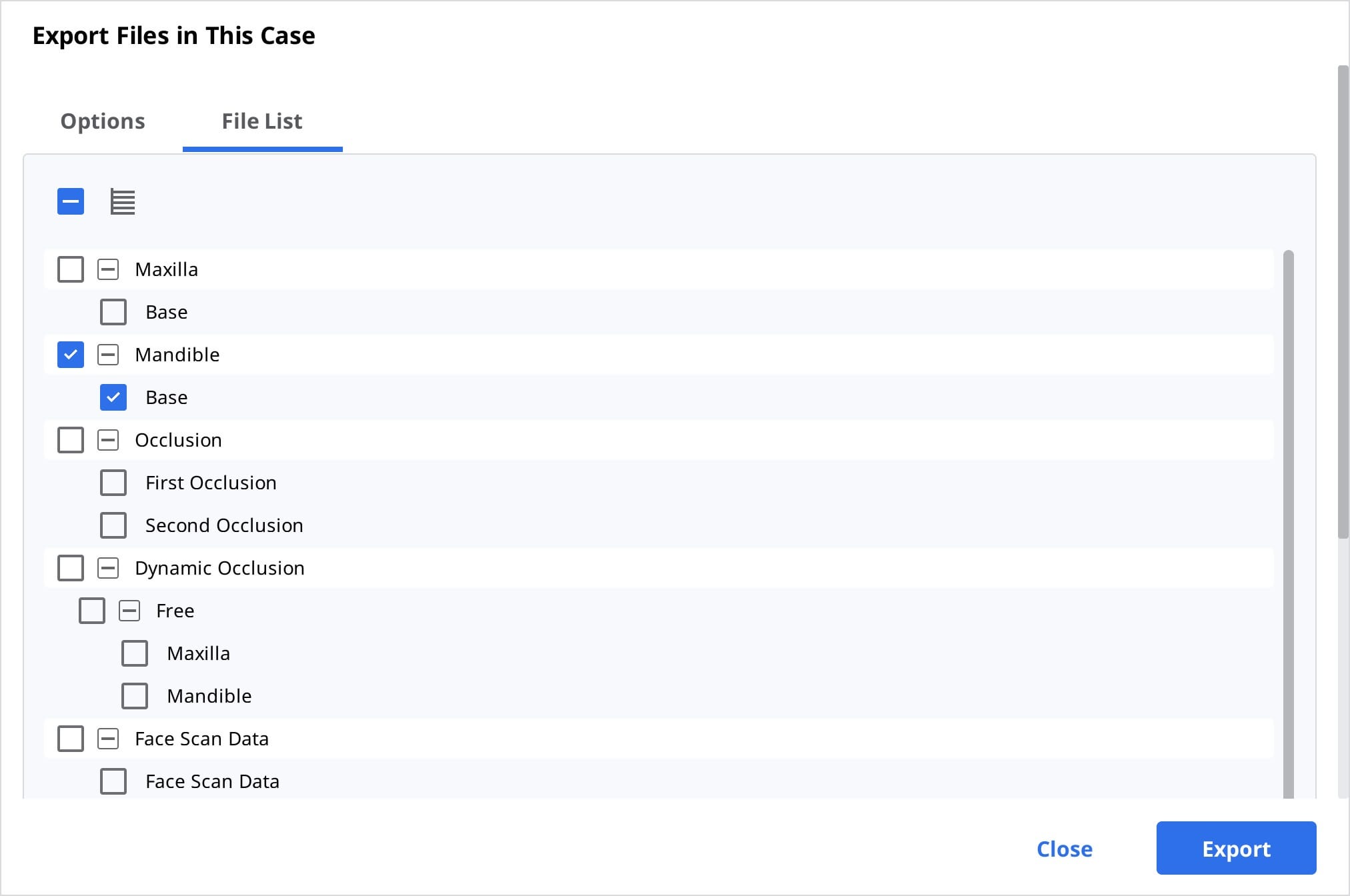Image resolution: width=1350 pixels, height=896 pixels.
Task: Collapse the Free subgroup
Action: (x=129, y=611)
